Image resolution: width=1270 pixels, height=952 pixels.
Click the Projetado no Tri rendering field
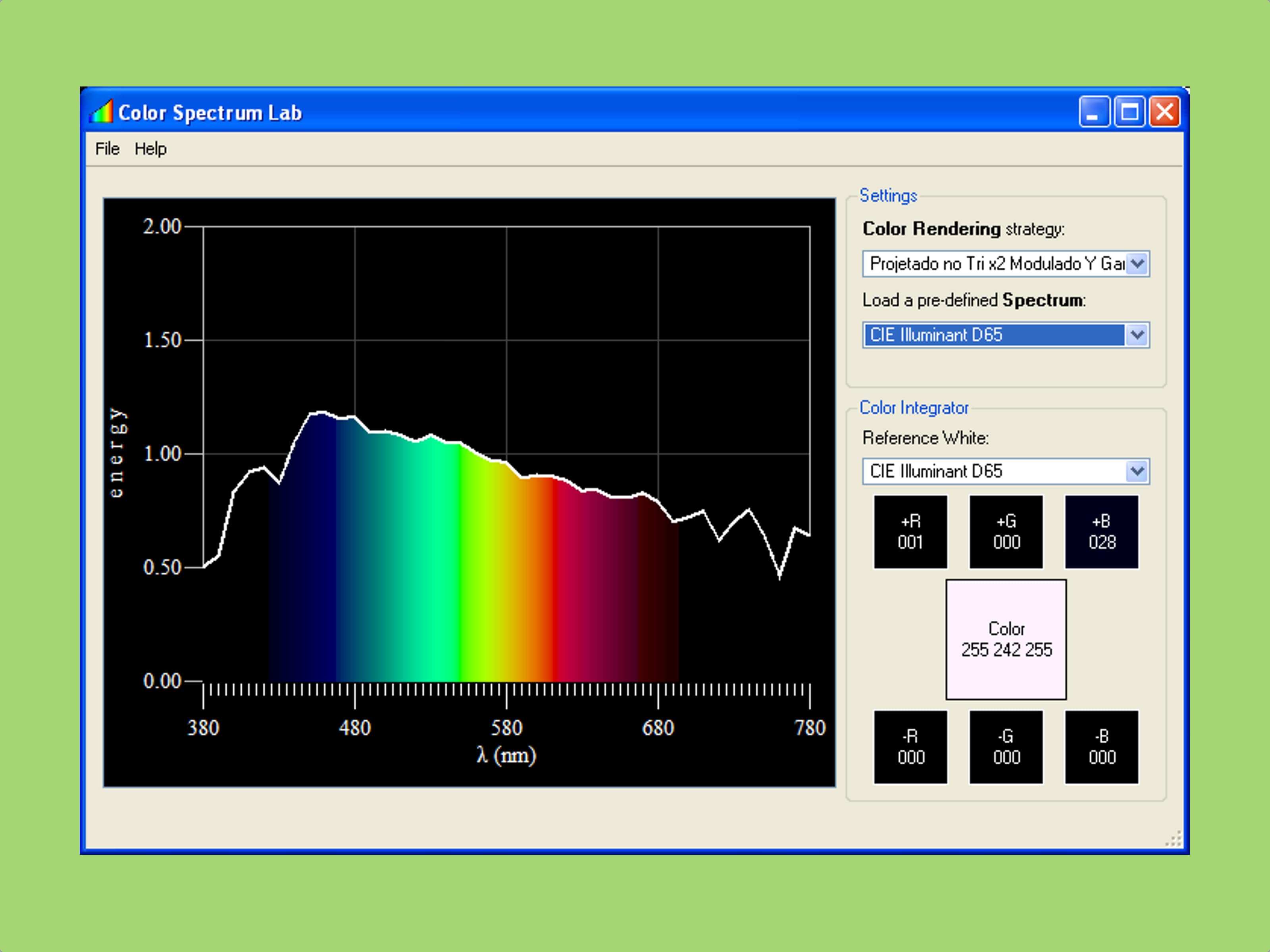click(993, 264)
